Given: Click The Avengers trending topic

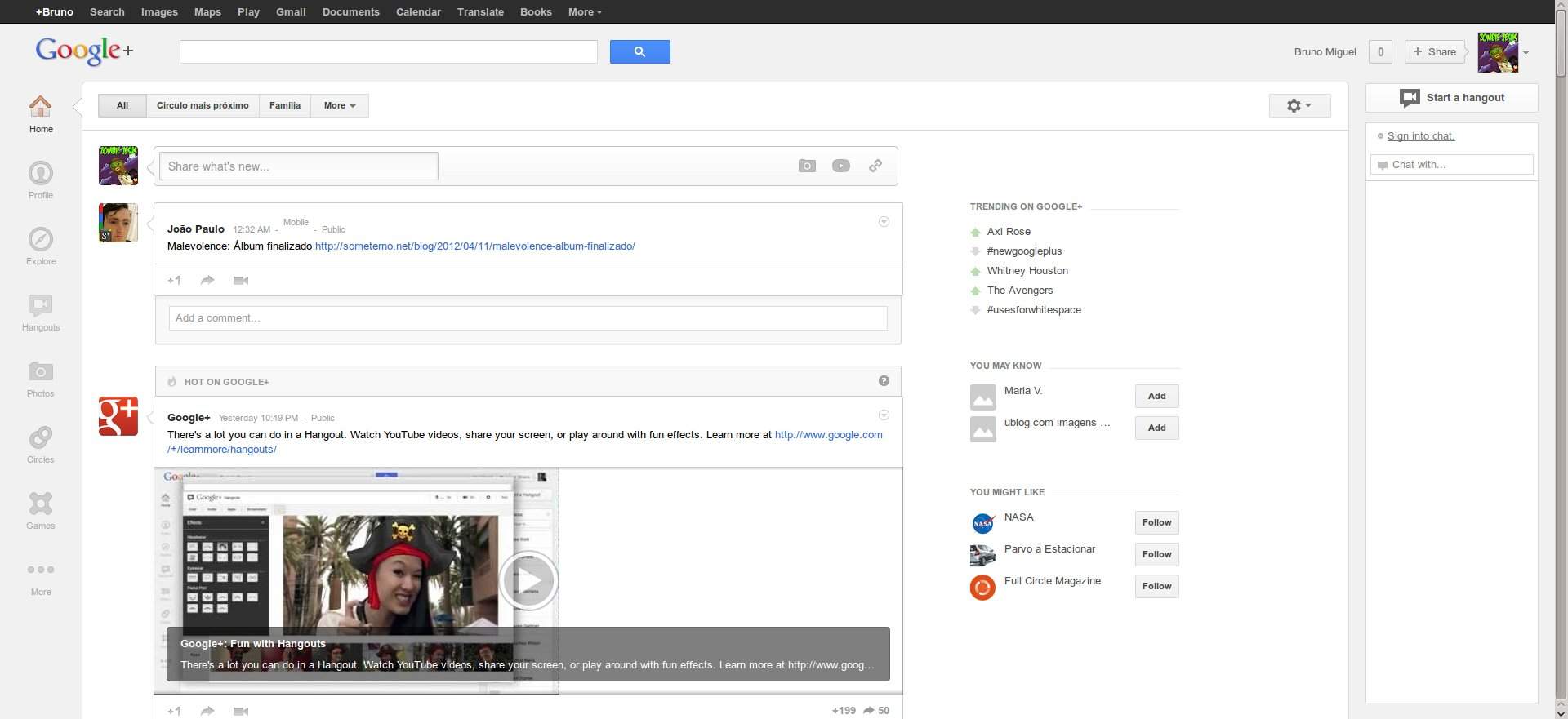Looking at the screenshot, I should [x=1020, y=291].
